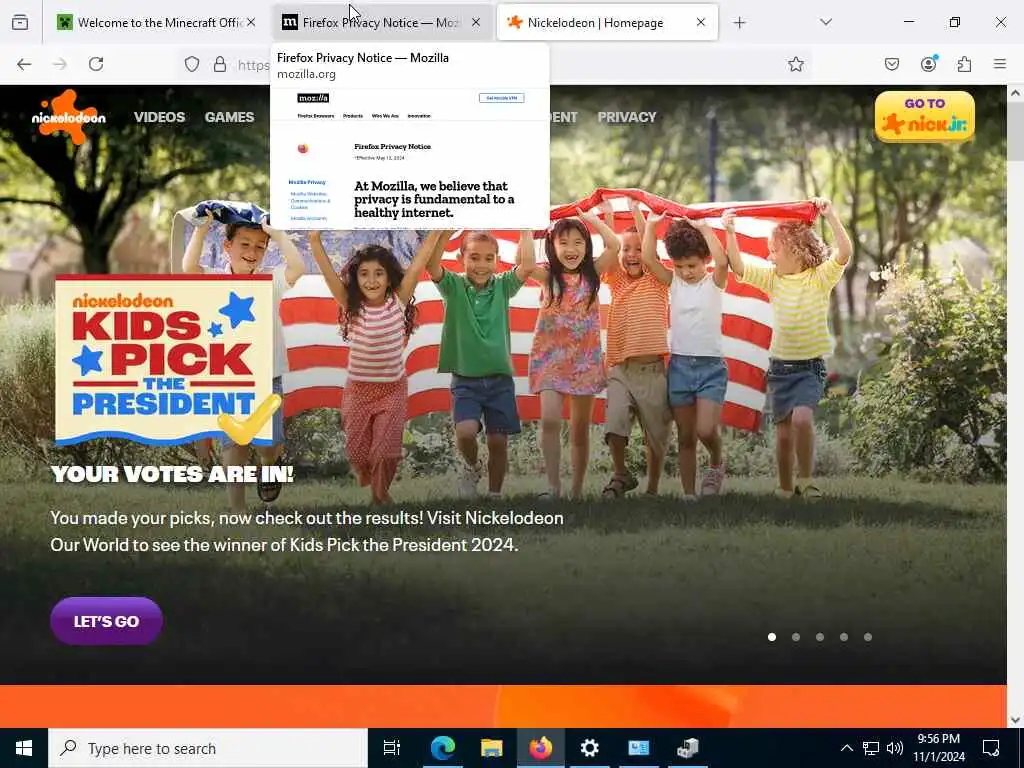This screenshot has height=768, width=1024.
Task: Open the Windows Start menu
Action: click(x=24, y=748)
